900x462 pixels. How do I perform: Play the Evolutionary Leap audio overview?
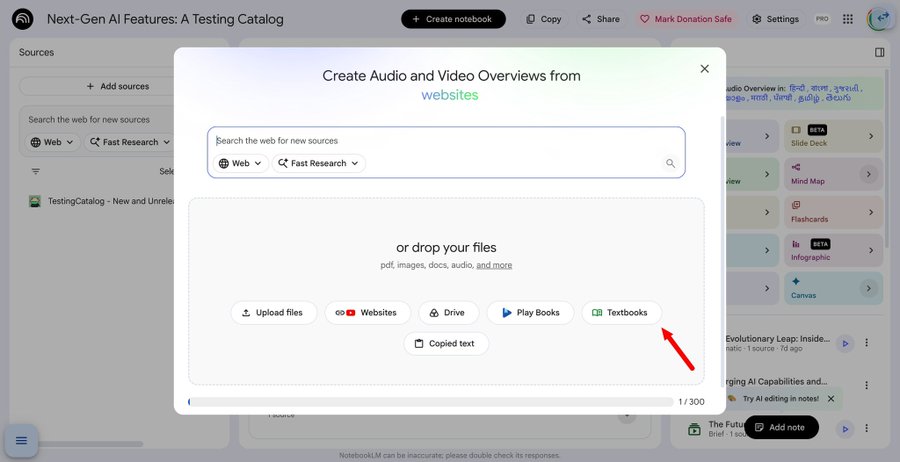click(845, 343)
